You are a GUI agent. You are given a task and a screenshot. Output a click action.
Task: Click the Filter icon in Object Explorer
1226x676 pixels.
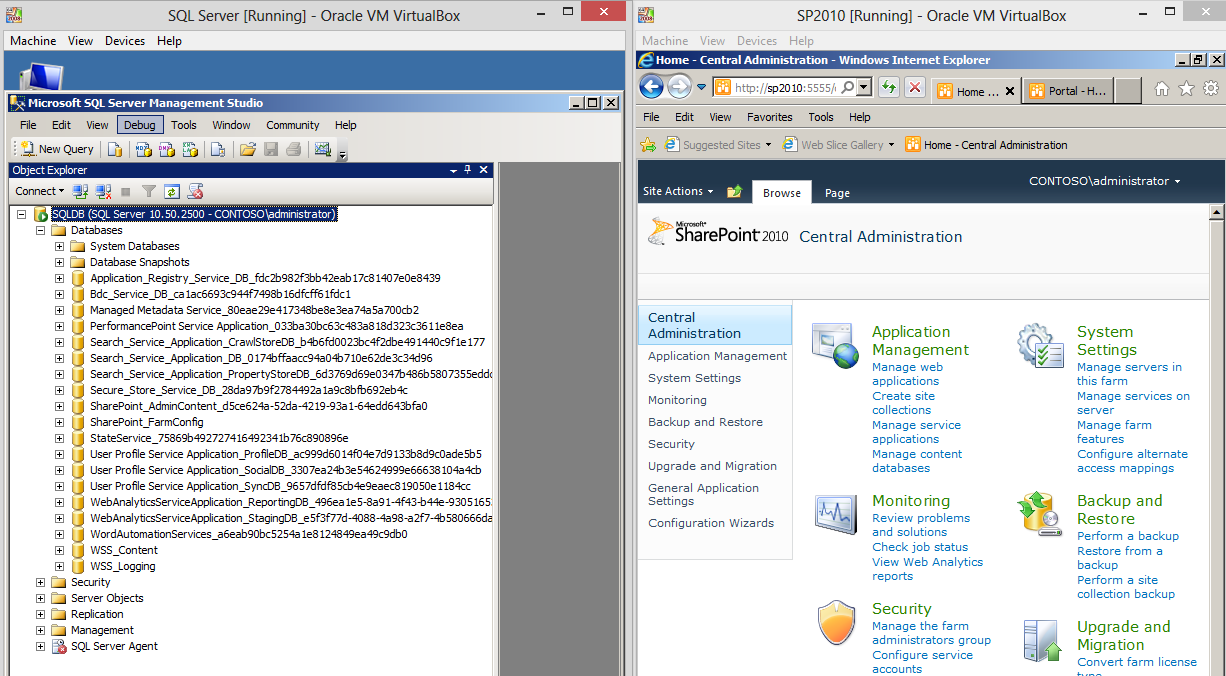tap(149, 191)
